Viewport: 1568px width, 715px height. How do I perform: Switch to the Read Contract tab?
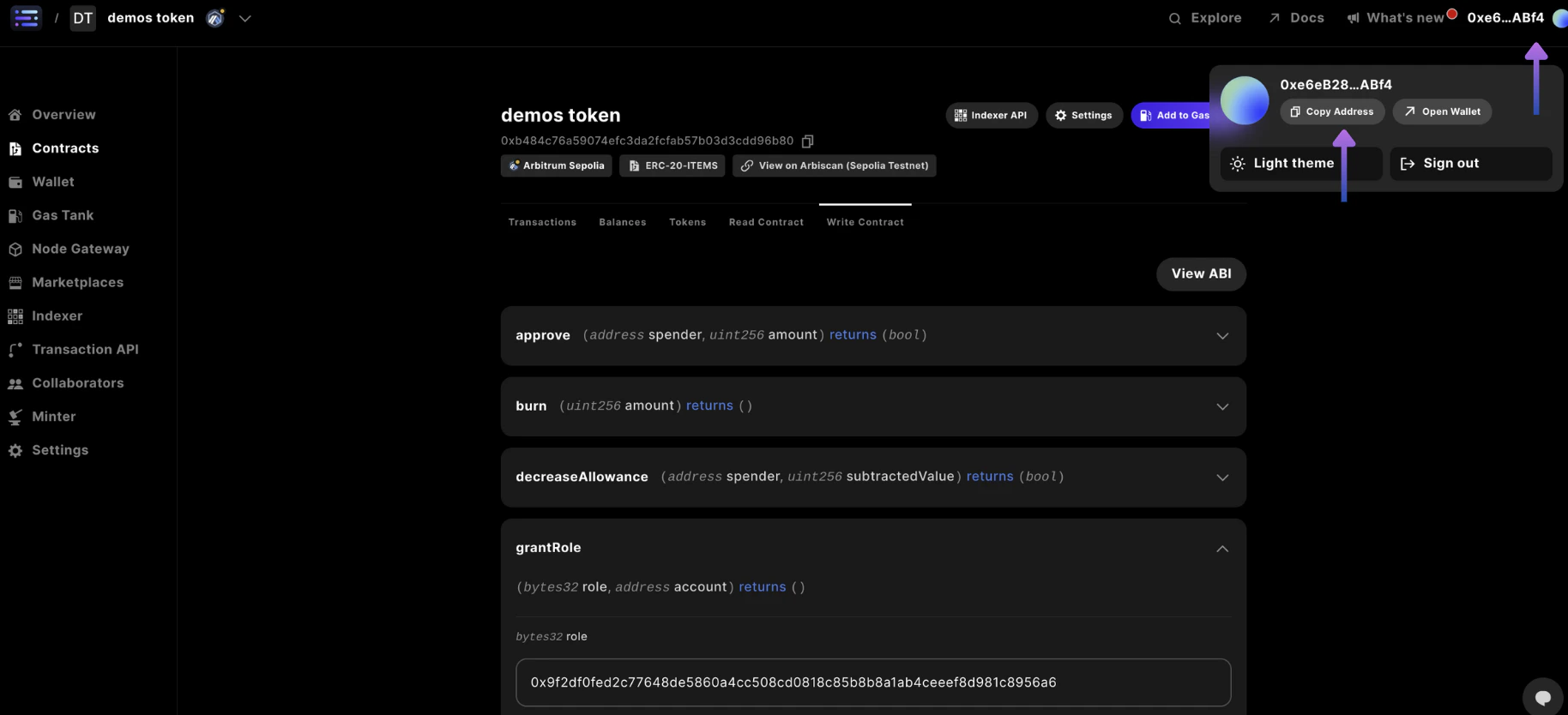766,222
